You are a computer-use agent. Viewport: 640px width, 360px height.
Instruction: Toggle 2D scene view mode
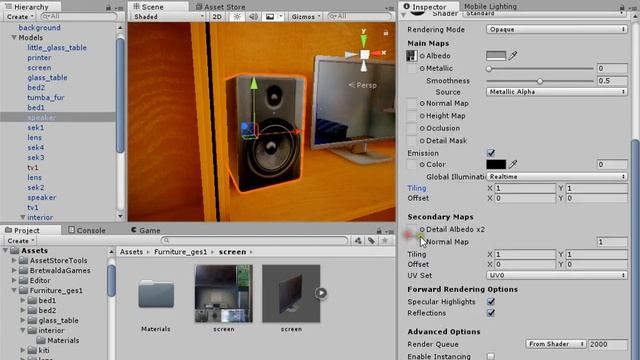[x=217, y=16]
